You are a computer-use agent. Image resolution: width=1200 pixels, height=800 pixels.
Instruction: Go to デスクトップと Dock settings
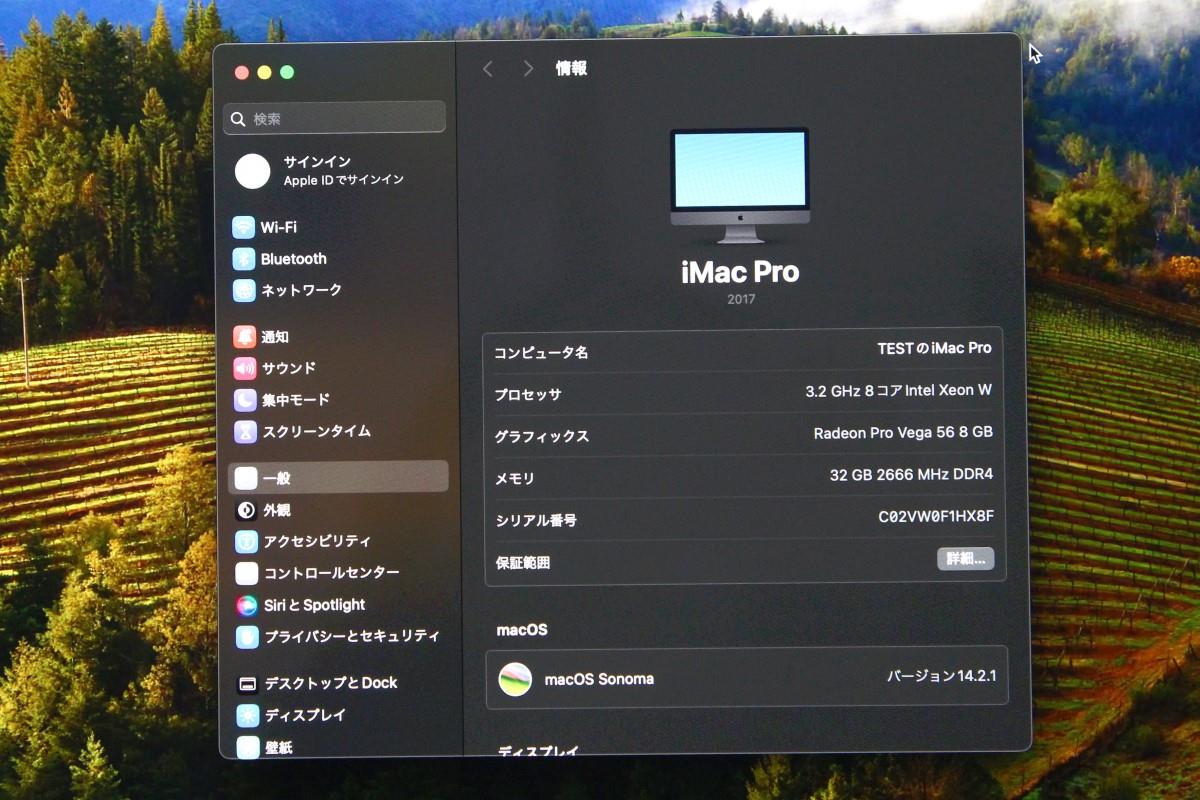point(330,683)
